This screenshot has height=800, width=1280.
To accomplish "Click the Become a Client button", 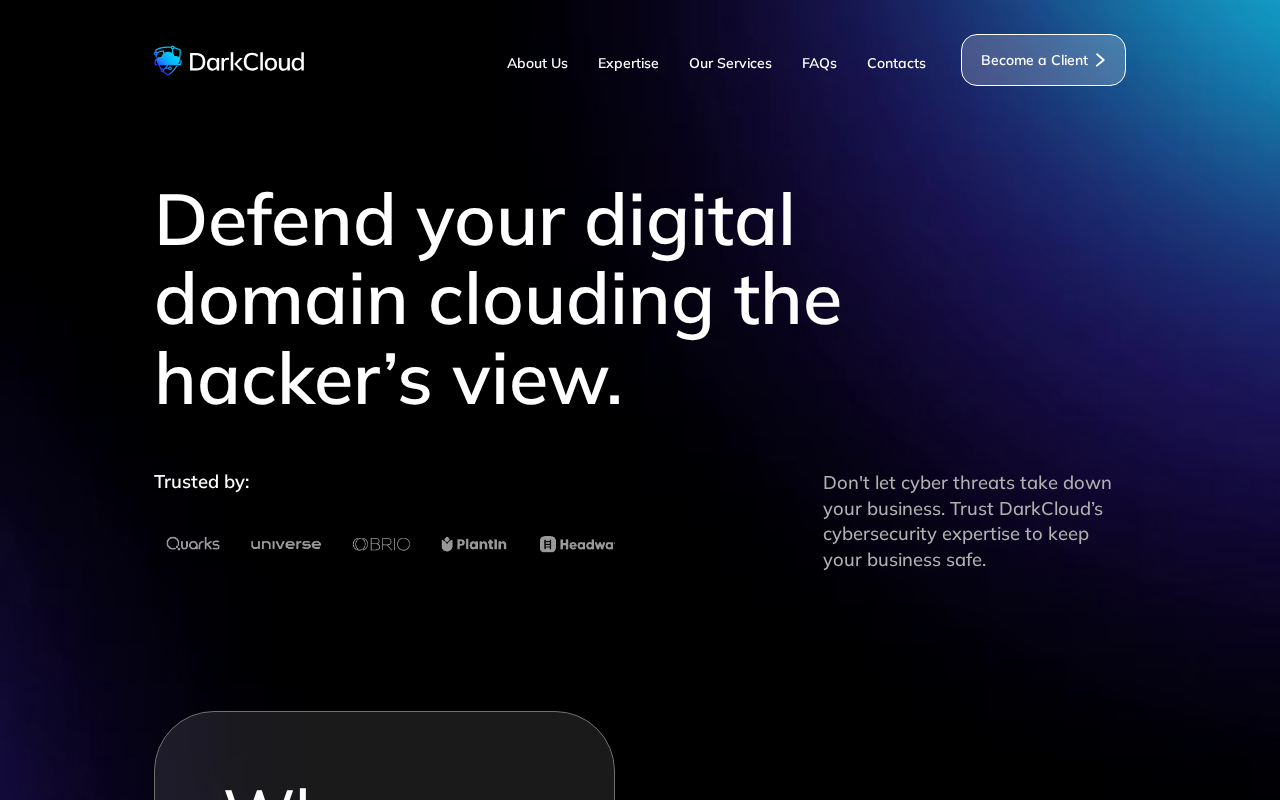I will point(1043,60).
